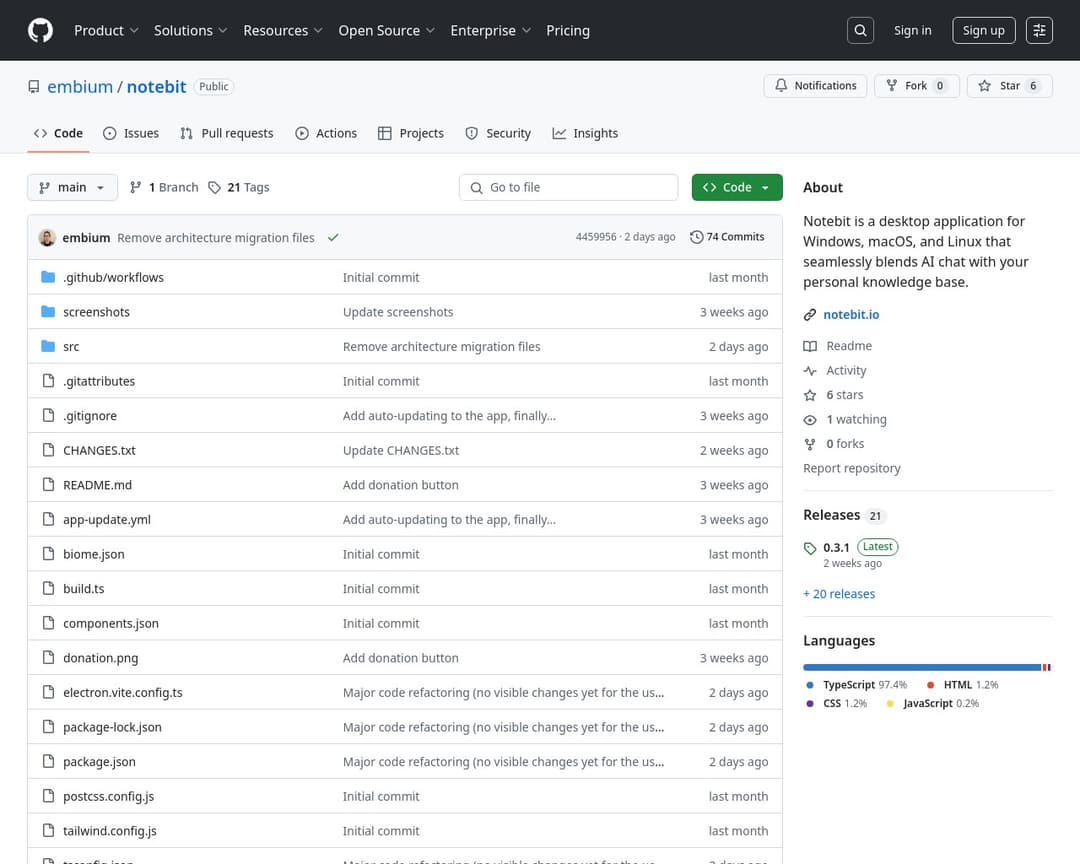Switch to the Projects tab
The image size is (1080, 864).
click(x=411, y=133)
